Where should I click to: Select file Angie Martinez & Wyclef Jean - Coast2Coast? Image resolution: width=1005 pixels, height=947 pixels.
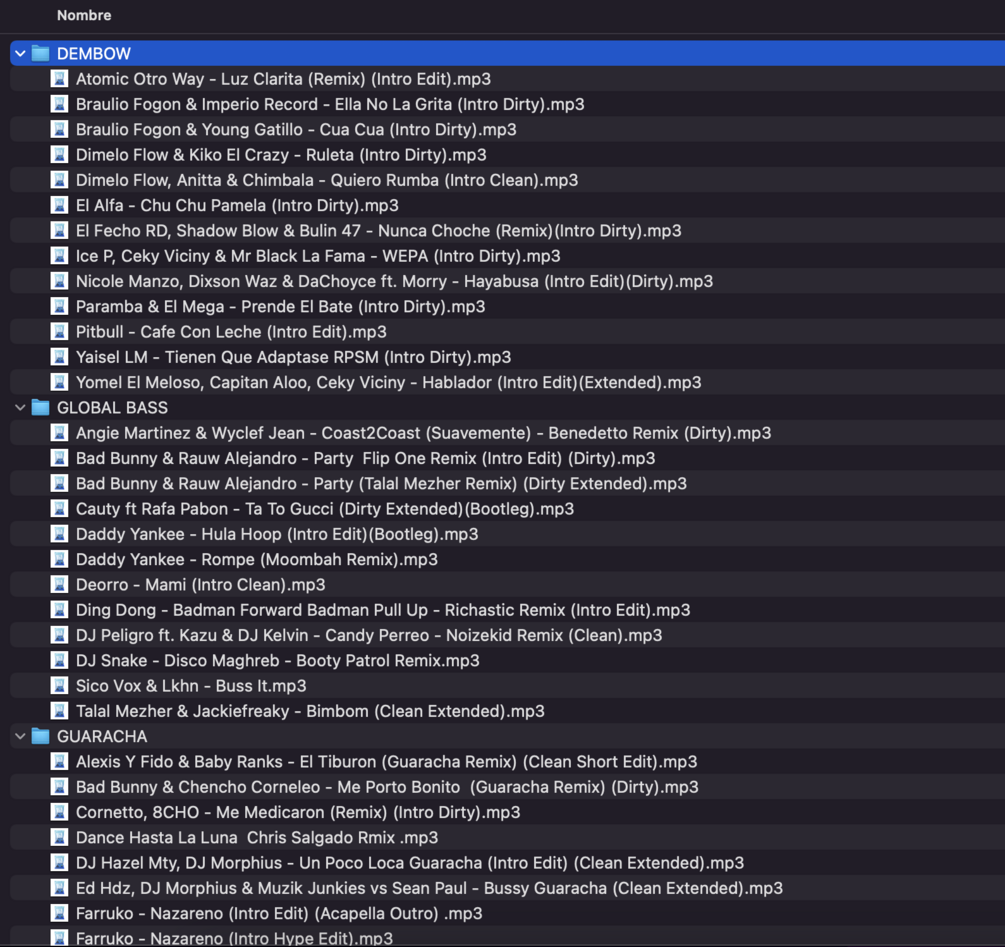point(423,433)
